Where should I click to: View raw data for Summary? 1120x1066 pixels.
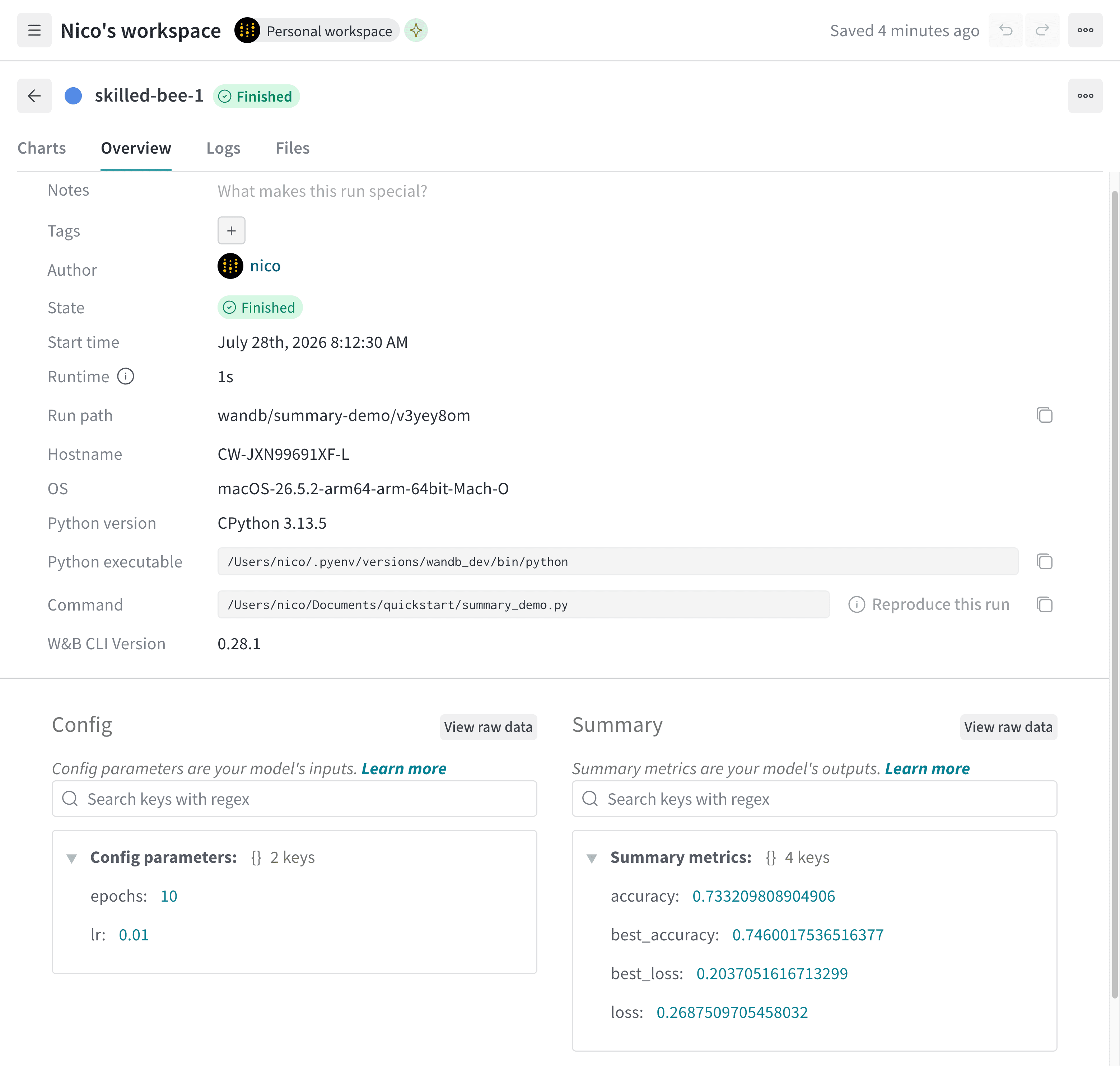point(1008,727)
